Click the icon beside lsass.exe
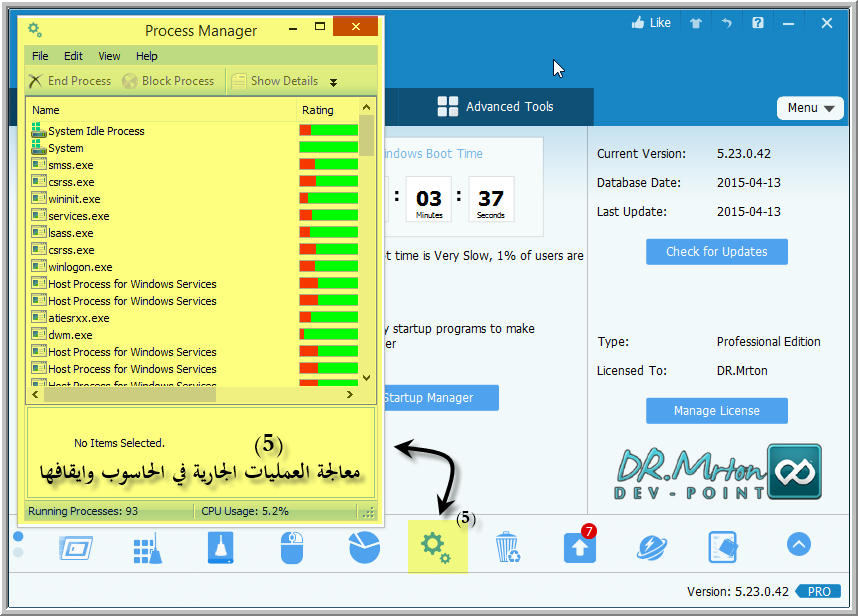 (38, 232)
